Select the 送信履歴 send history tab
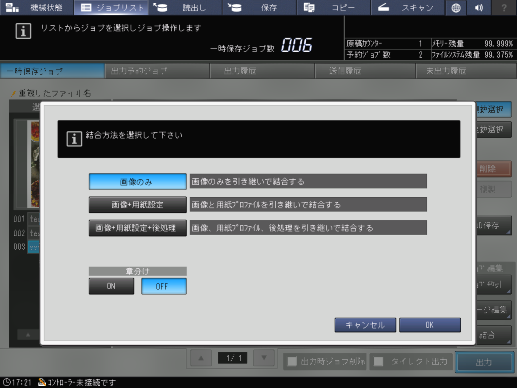This screenshot has height=388, width=517. point(365,71)
